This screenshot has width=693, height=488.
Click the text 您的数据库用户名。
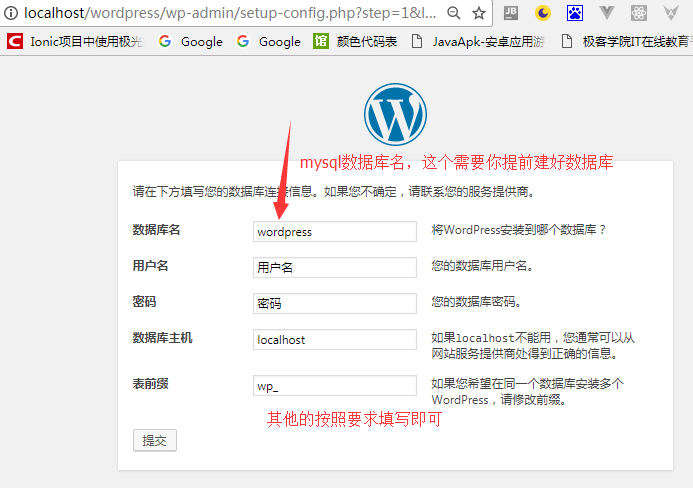[x=483, y=266]
